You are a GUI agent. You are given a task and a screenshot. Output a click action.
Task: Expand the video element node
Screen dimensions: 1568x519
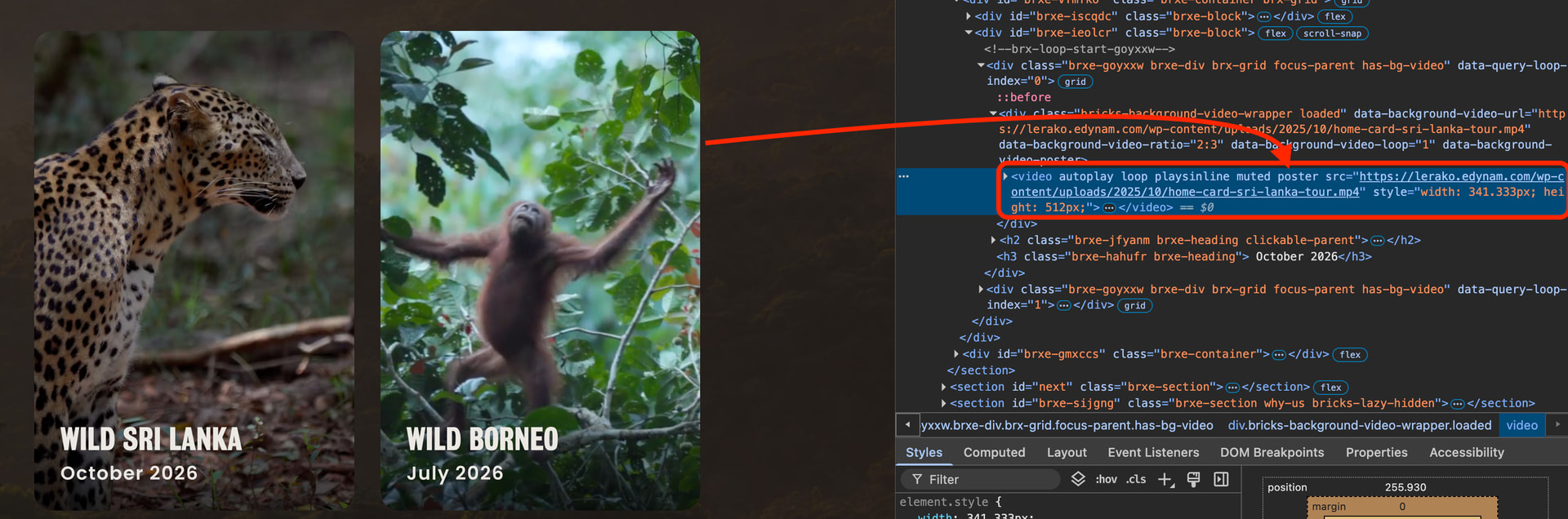pos(1004,176)
